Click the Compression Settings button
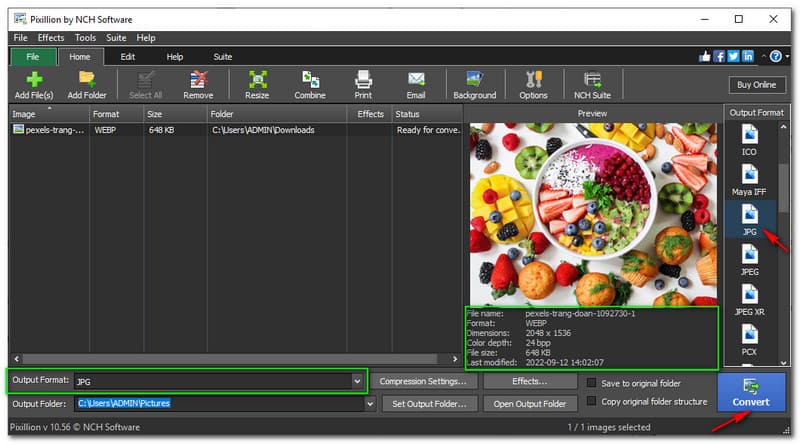The height and width of the screenshot is (444, 800). (423, 381)
